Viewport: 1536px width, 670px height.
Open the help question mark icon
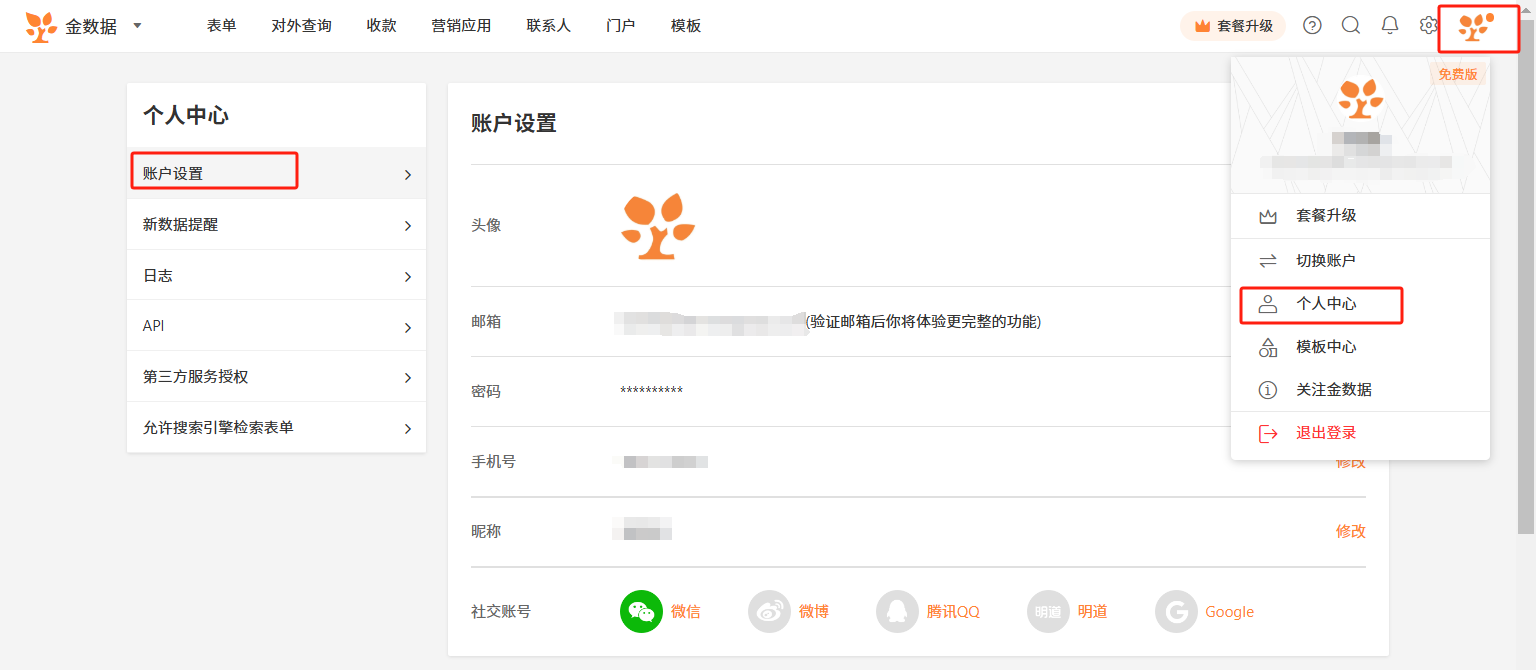[x=1312, y=26]
